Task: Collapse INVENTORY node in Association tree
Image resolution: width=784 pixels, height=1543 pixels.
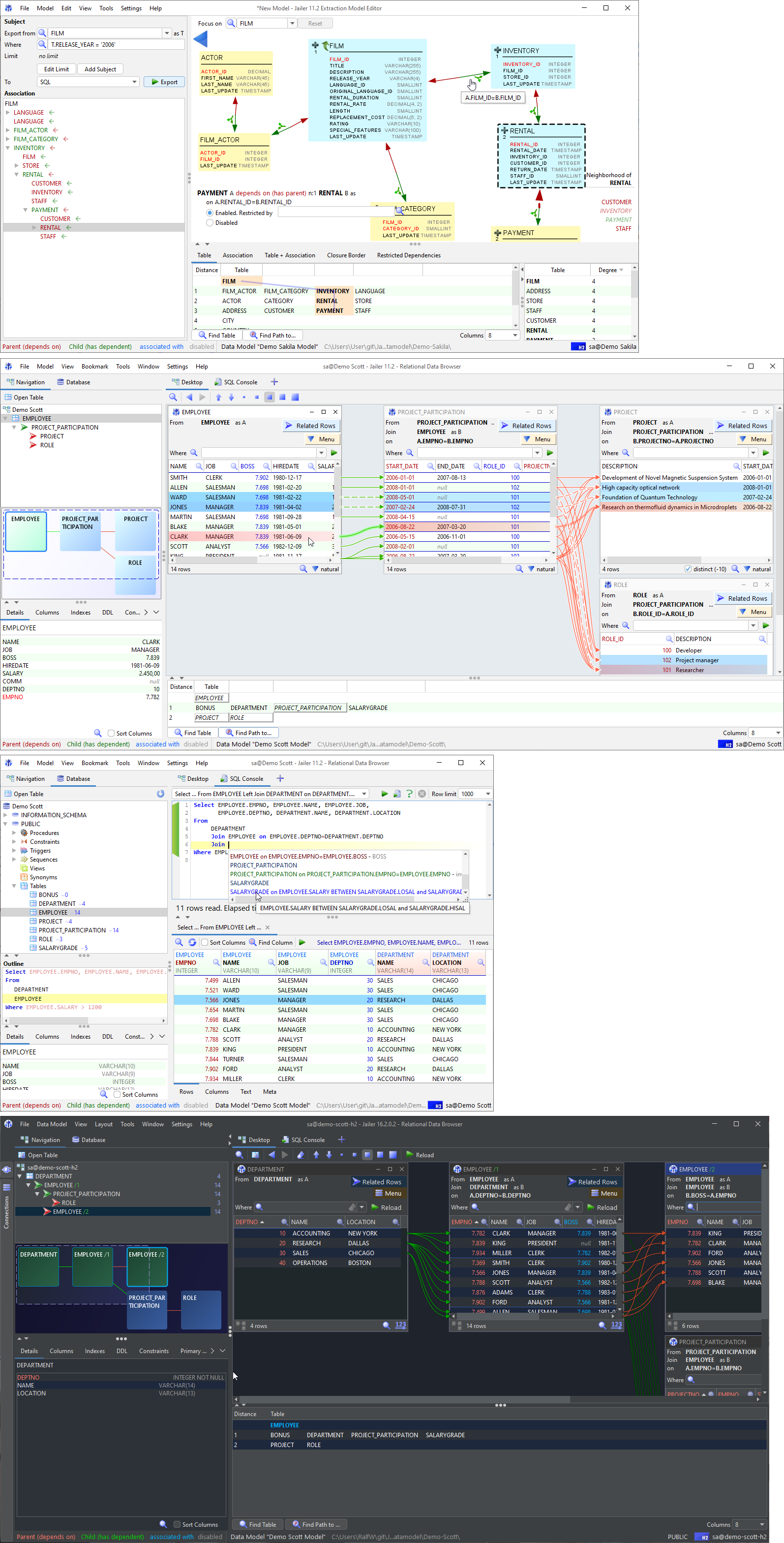Action: (8, 148)
